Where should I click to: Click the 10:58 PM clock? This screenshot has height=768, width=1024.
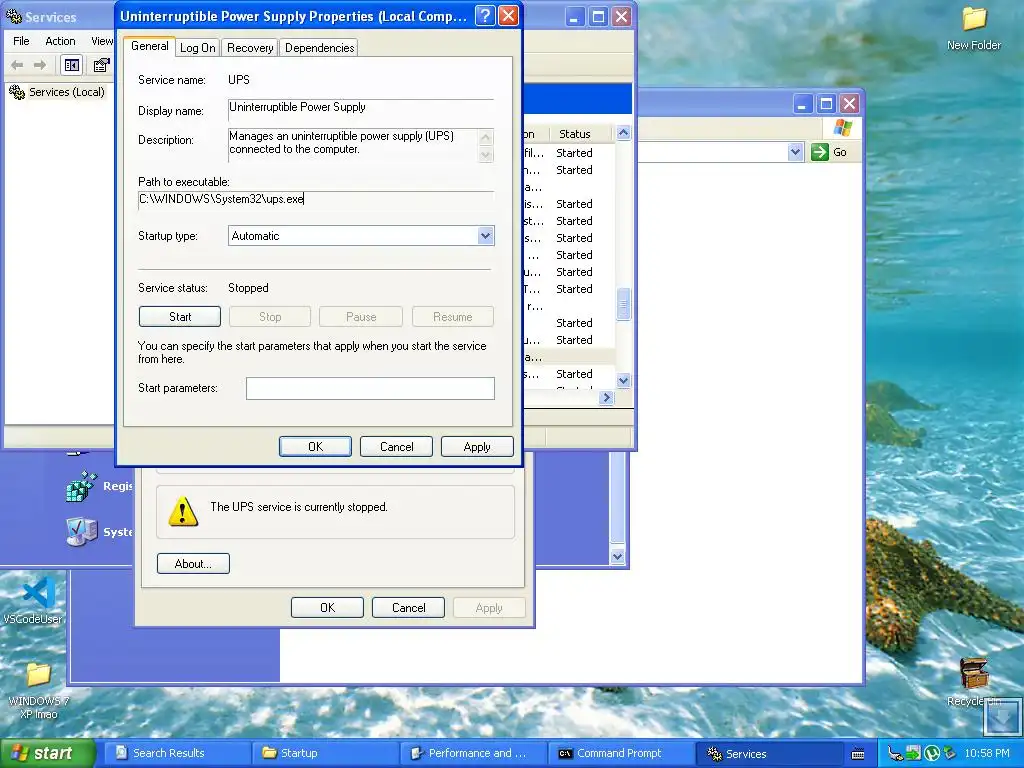(987, 754)
